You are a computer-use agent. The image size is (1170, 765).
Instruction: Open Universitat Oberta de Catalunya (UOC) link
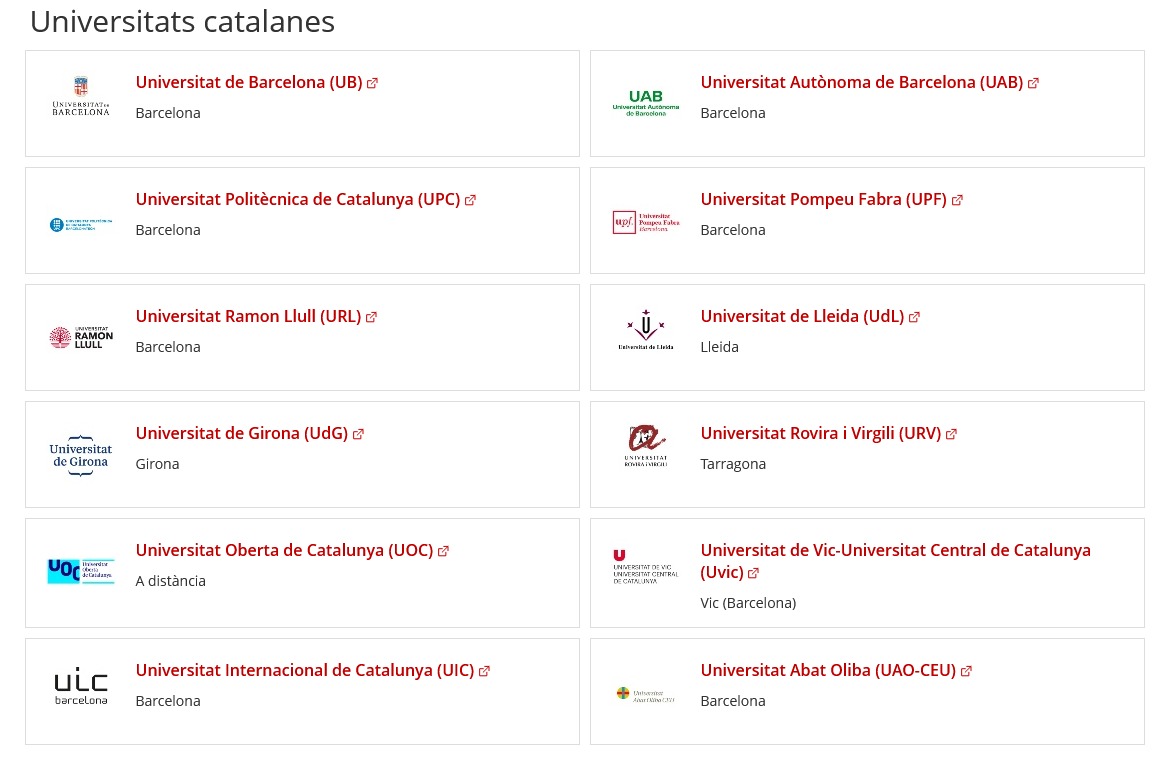click(284, 550)
